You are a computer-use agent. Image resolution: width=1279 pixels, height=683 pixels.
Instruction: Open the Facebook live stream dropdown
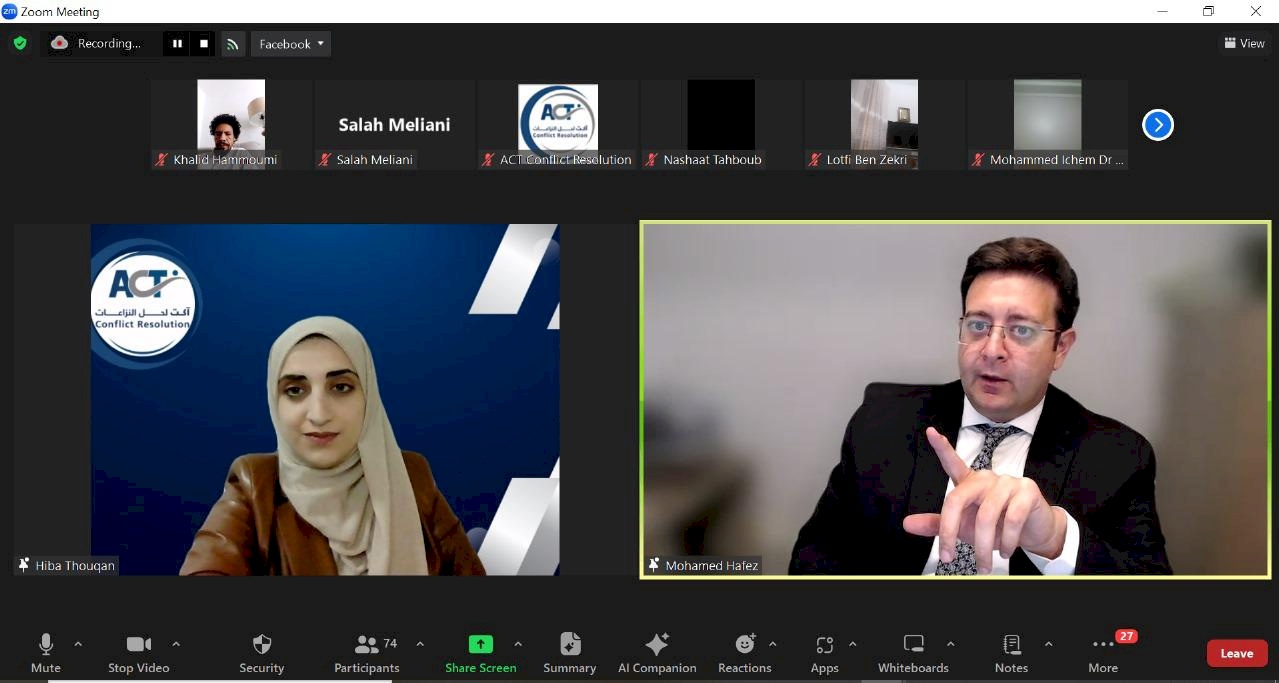pos(291,44)
